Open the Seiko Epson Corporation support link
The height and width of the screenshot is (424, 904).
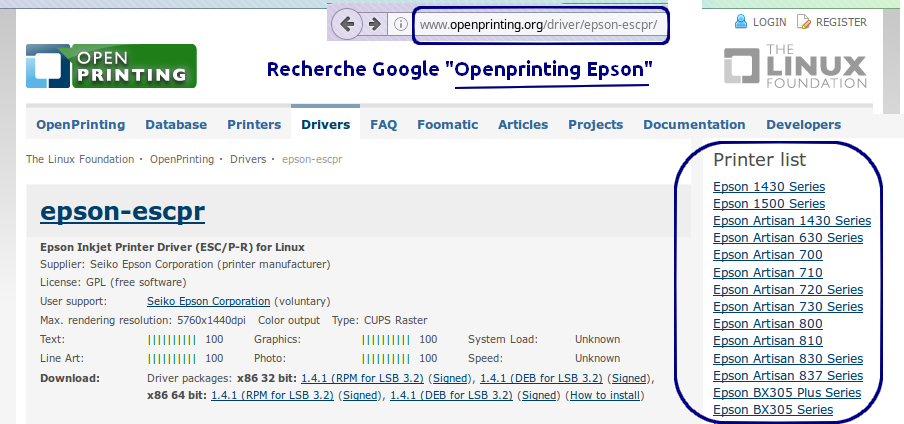pyautogui.click(x=208, y=301)
